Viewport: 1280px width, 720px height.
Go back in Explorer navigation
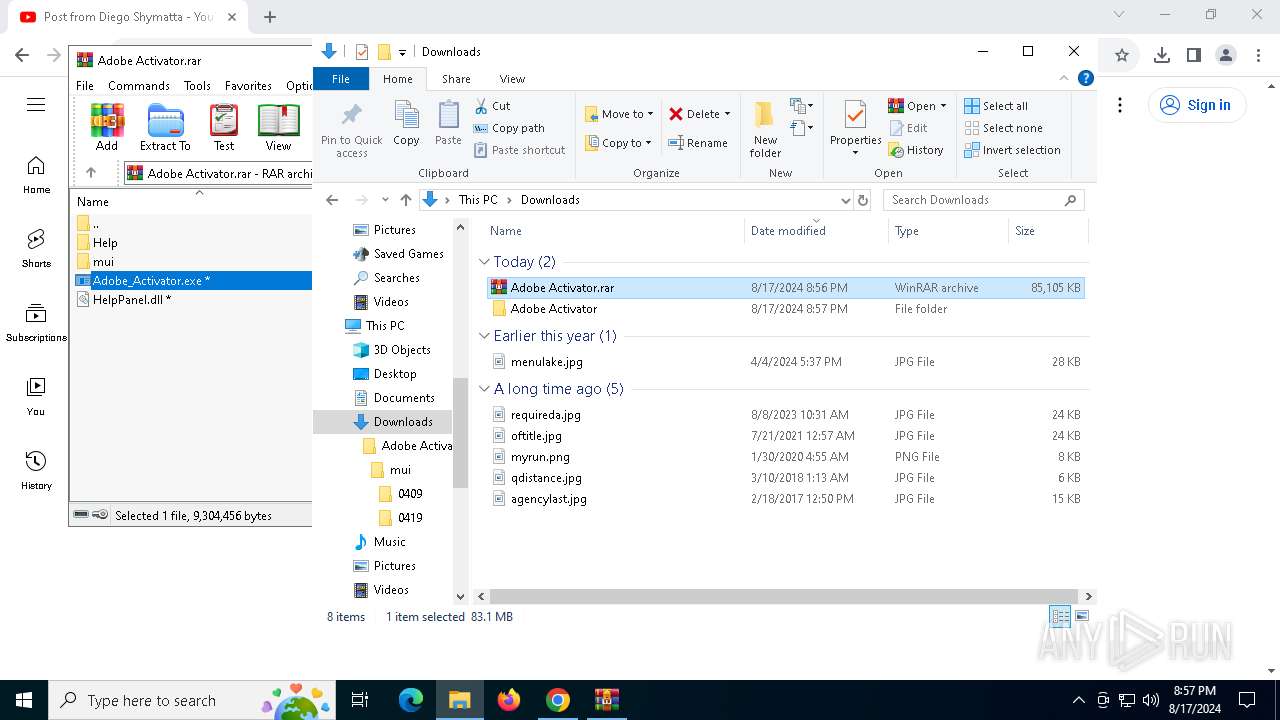332,200
